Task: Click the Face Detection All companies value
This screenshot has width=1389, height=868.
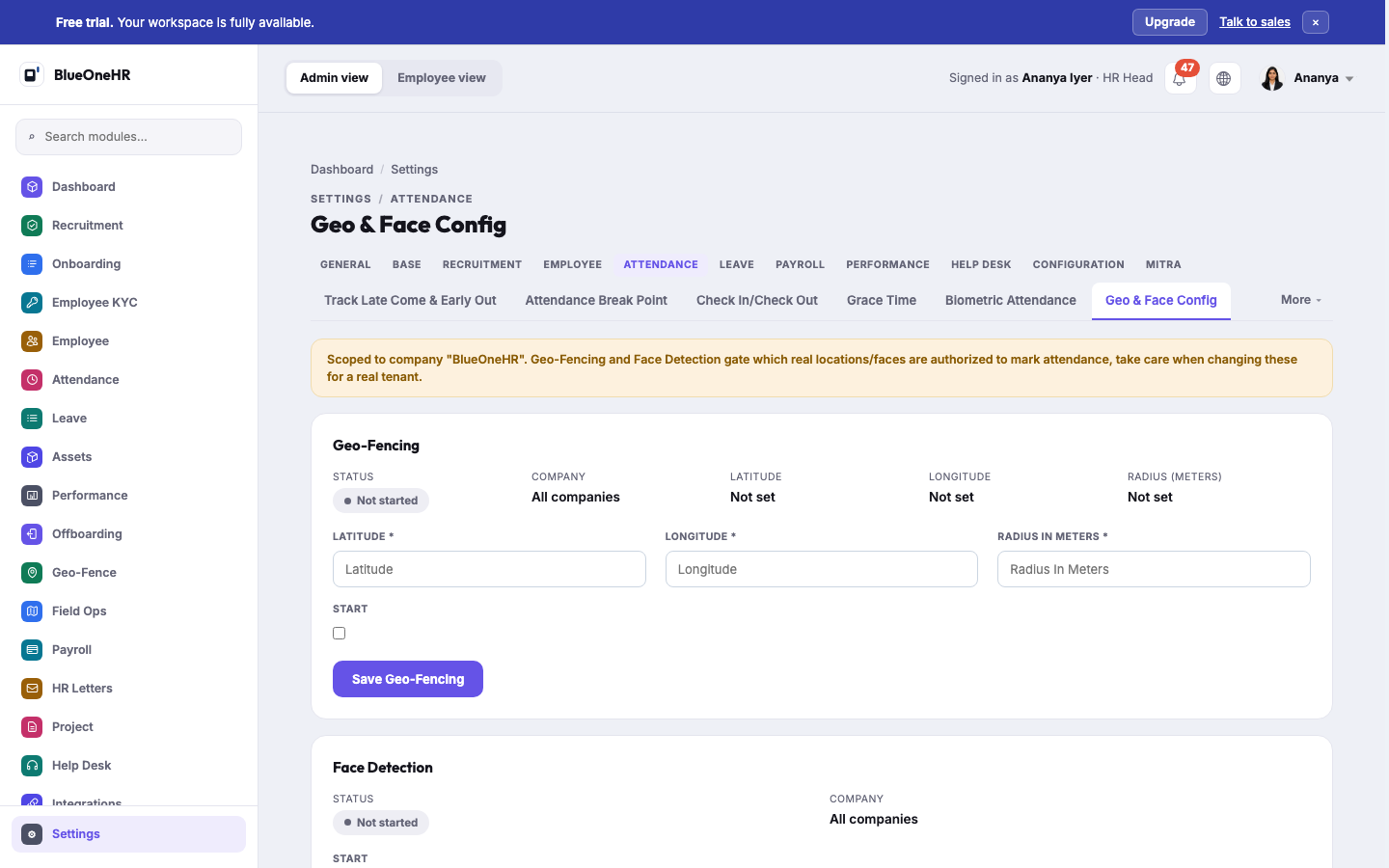Action: pyautogui.click(x=874, y=820)
